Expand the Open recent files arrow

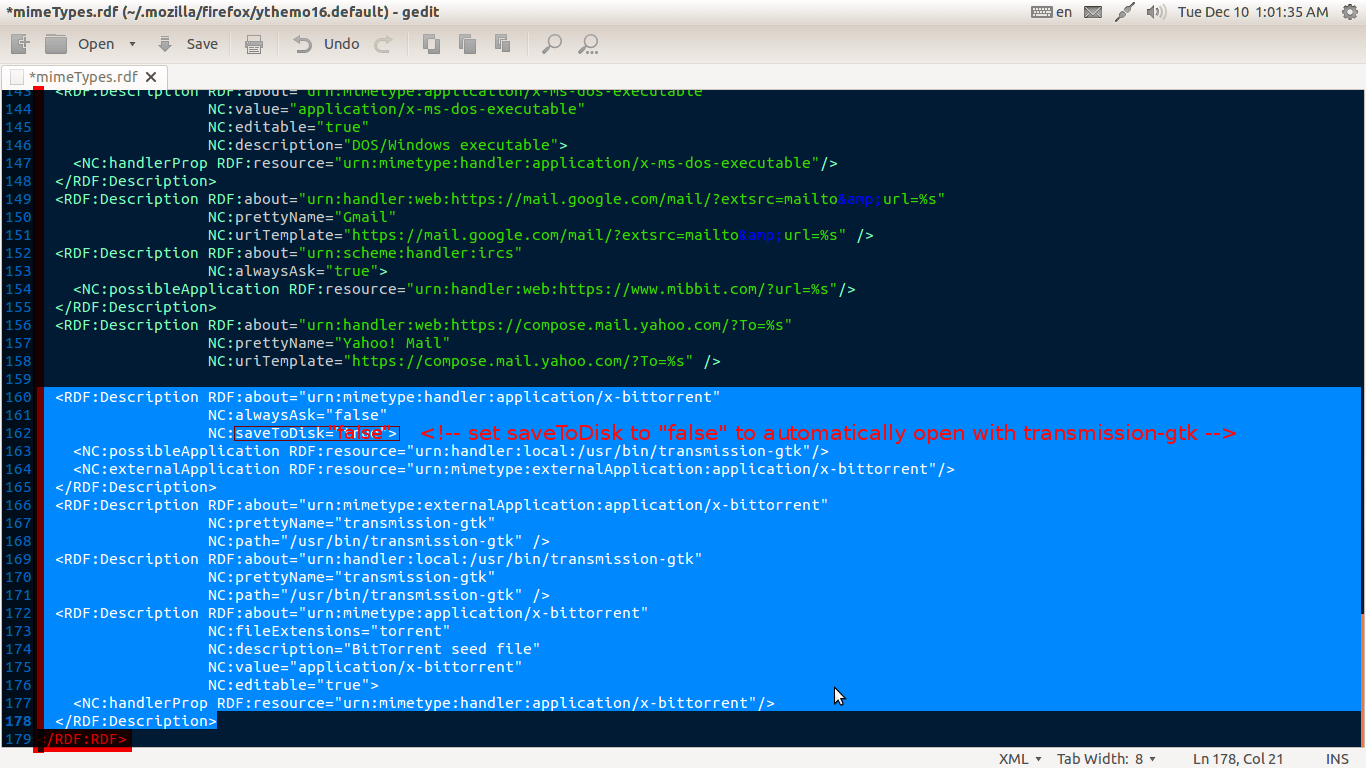pos(132,44)
